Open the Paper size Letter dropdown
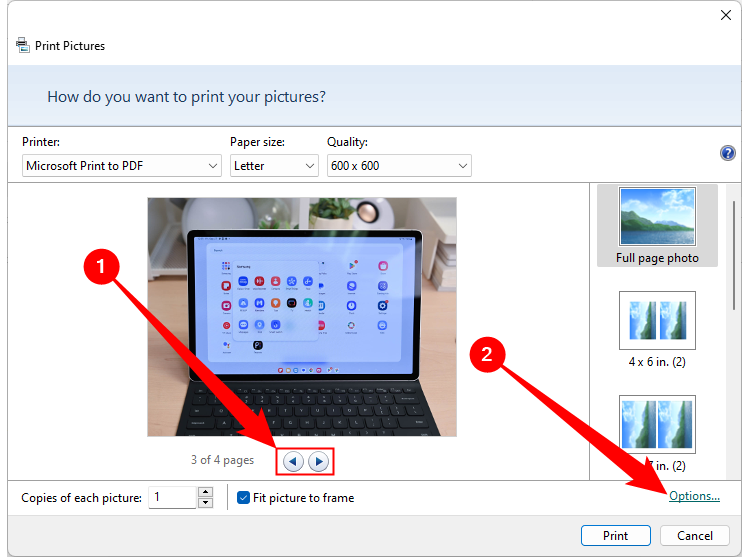The width and height of the screenshot is (750, 557). coord(274,165)
